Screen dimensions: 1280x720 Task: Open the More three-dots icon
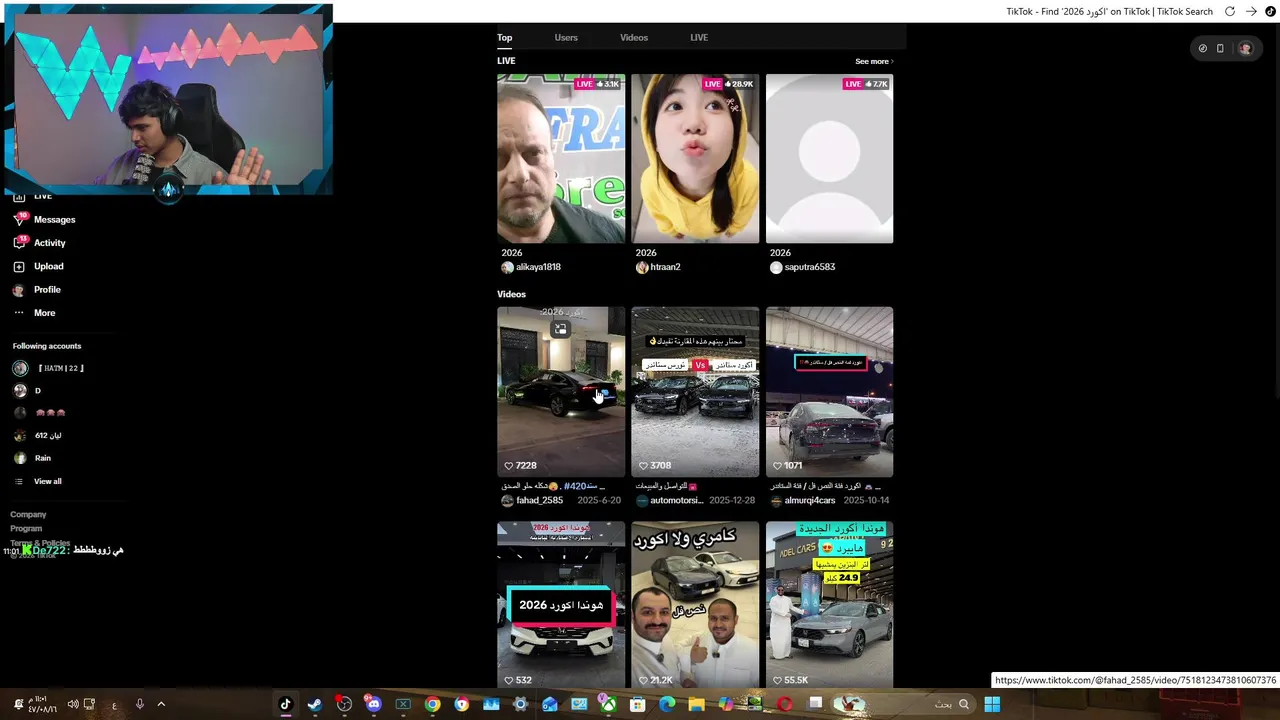(x=19, y=313)
